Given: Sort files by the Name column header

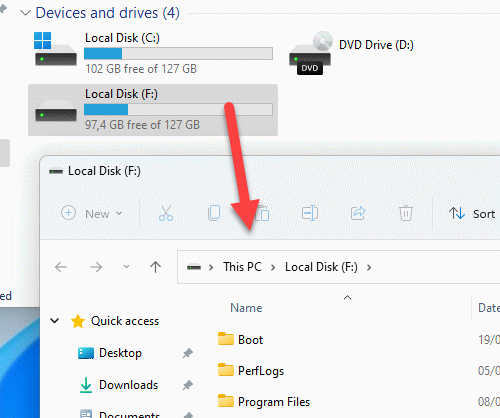Looking at the screenshot, I should coord(246,308).
